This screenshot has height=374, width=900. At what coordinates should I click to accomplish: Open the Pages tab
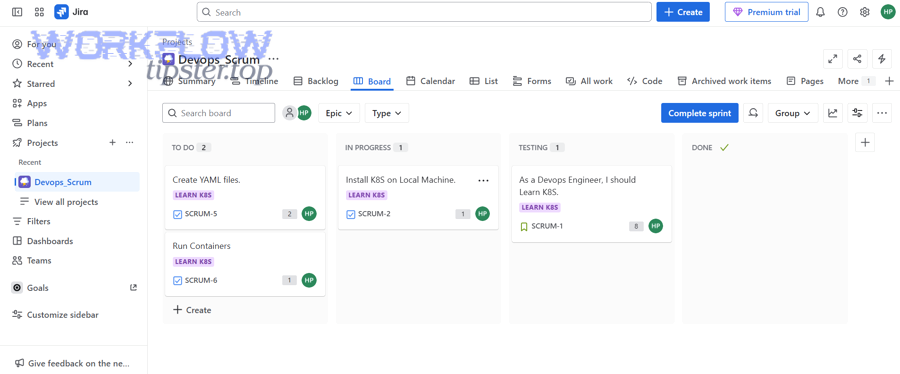(x=805, y=81)
